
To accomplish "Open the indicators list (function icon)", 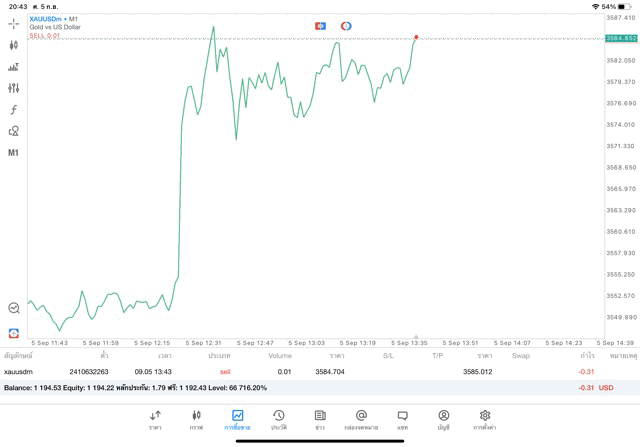I will coord(14,109).
